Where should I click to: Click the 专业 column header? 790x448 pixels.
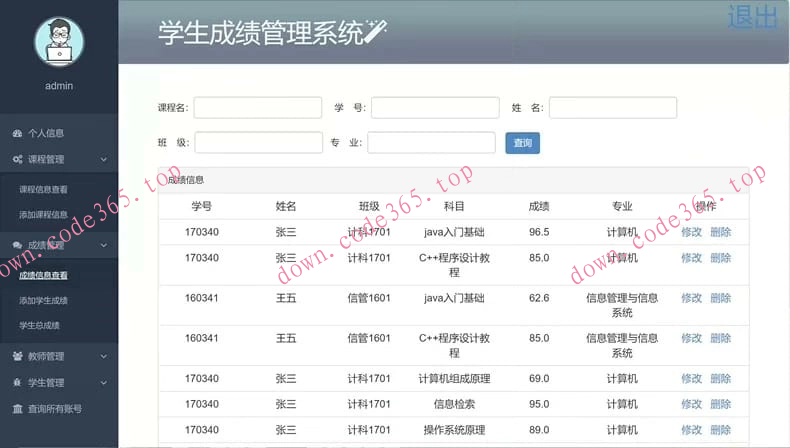pos(622,206)
